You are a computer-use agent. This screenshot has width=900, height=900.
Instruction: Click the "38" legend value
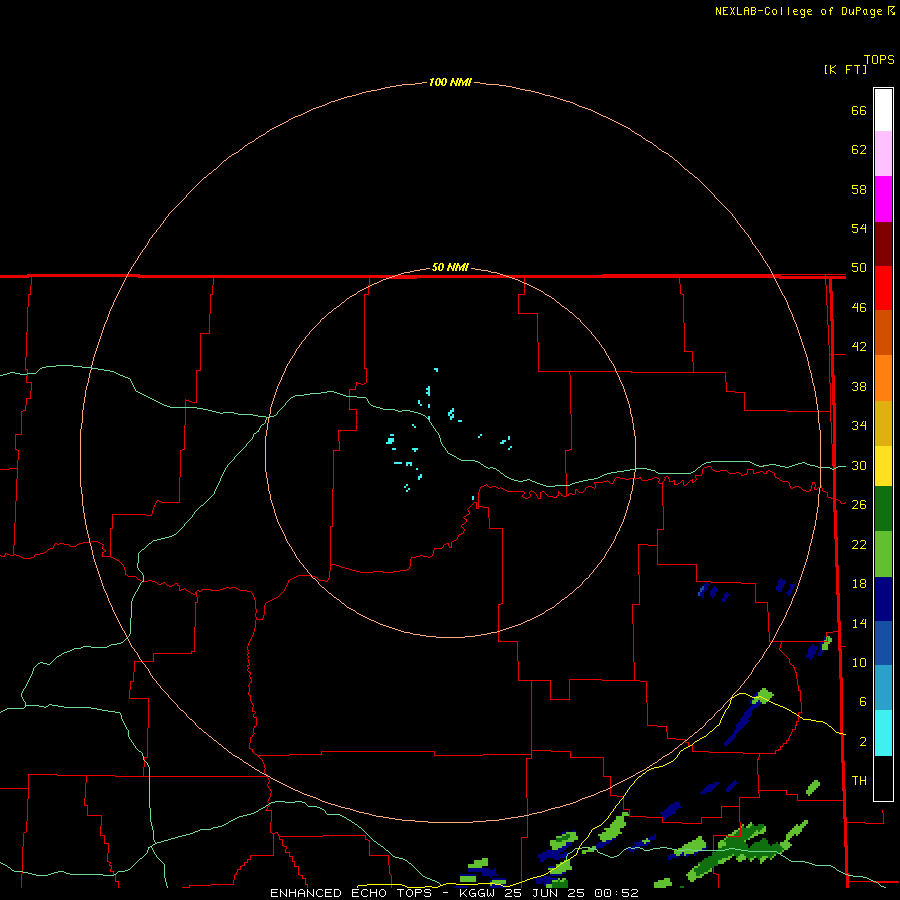859,387
